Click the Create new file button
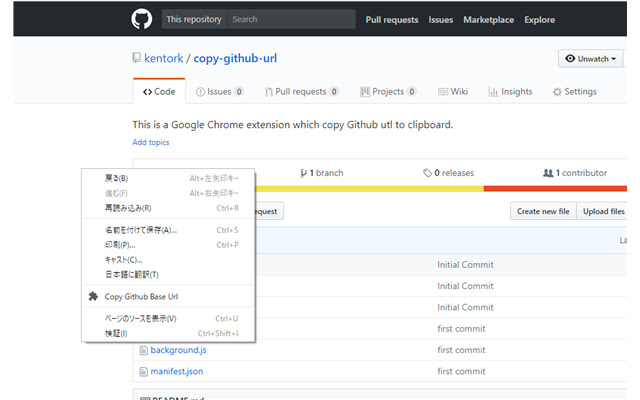This screenshot has width=640, height=400. pyautogui.click(x=543, y=211)
